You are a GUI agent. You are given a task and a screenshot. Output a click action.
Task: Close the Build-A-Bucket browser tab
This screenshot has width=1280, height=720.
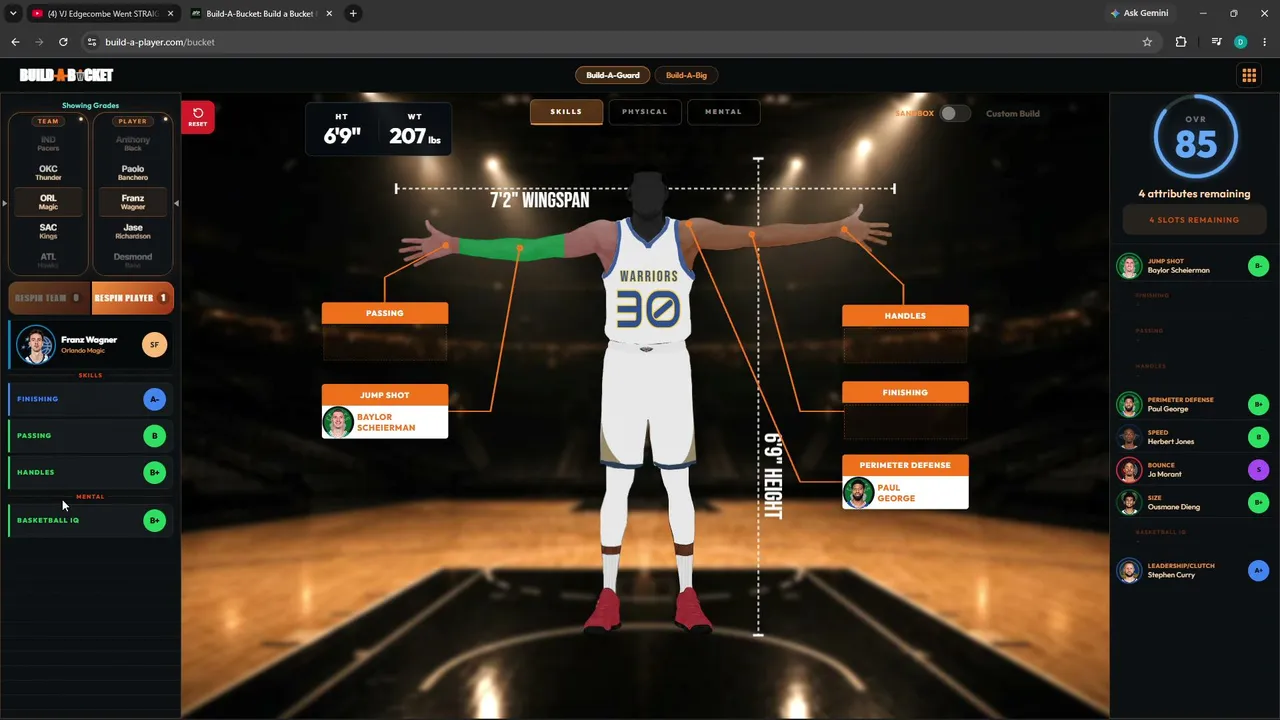coord(329,13)
